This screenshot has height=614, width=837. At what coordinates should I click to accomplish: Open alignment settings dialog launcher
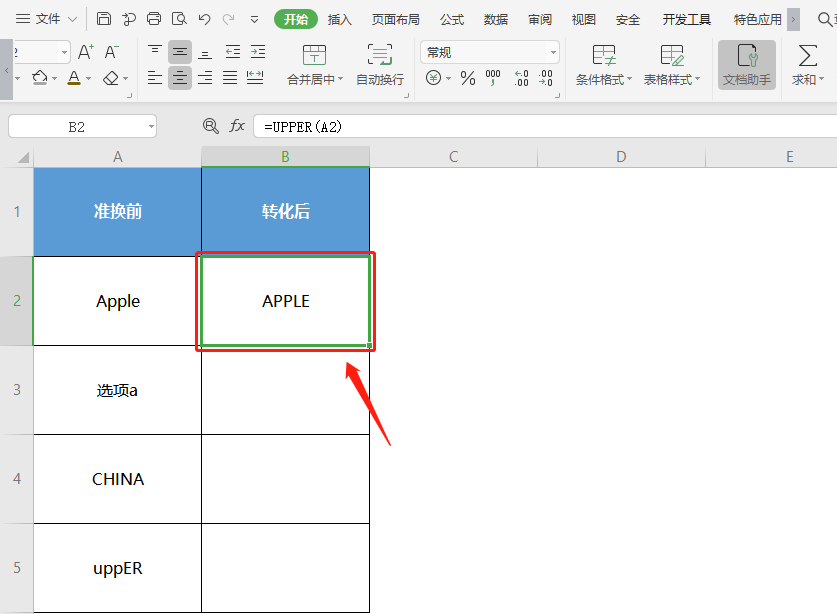click(x=406, y=96)
